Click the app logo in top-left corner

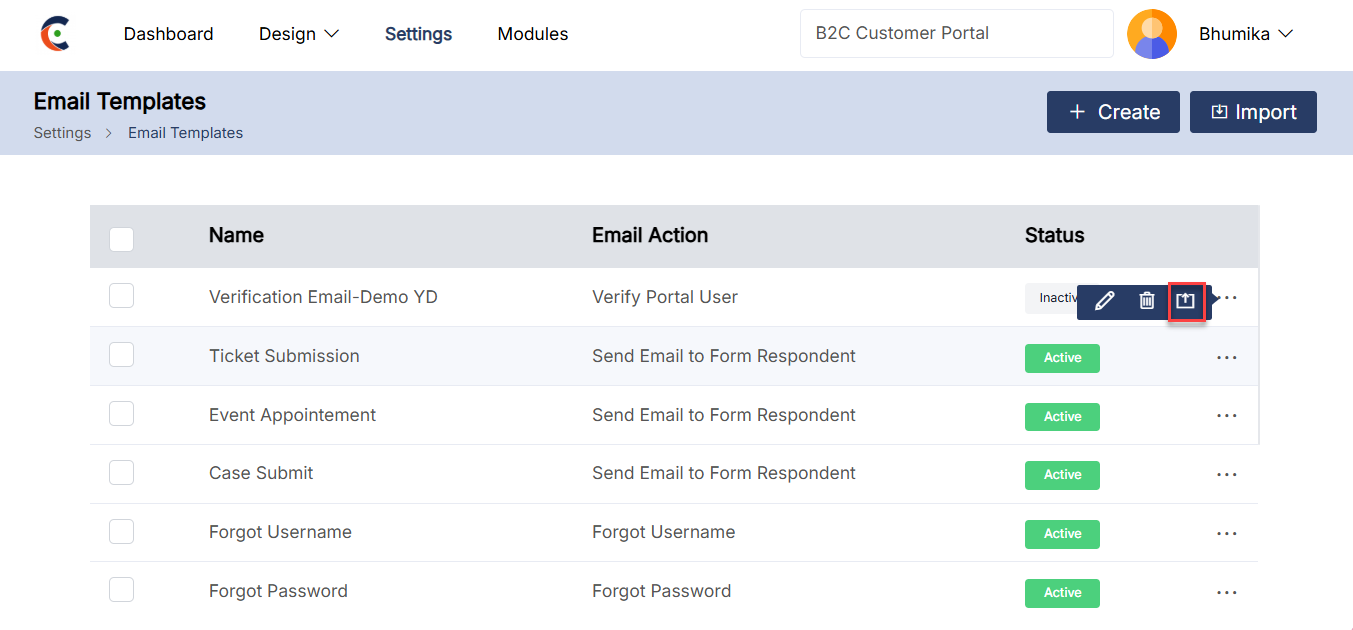pos(56,34)
